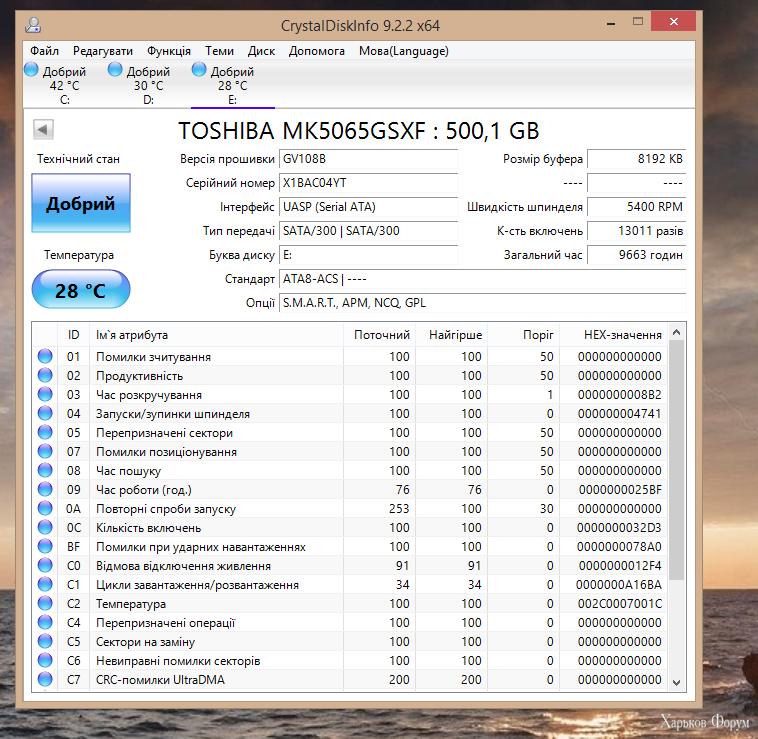
Task: Click status orb of attribute 02 row
Action: click(45, 375)
